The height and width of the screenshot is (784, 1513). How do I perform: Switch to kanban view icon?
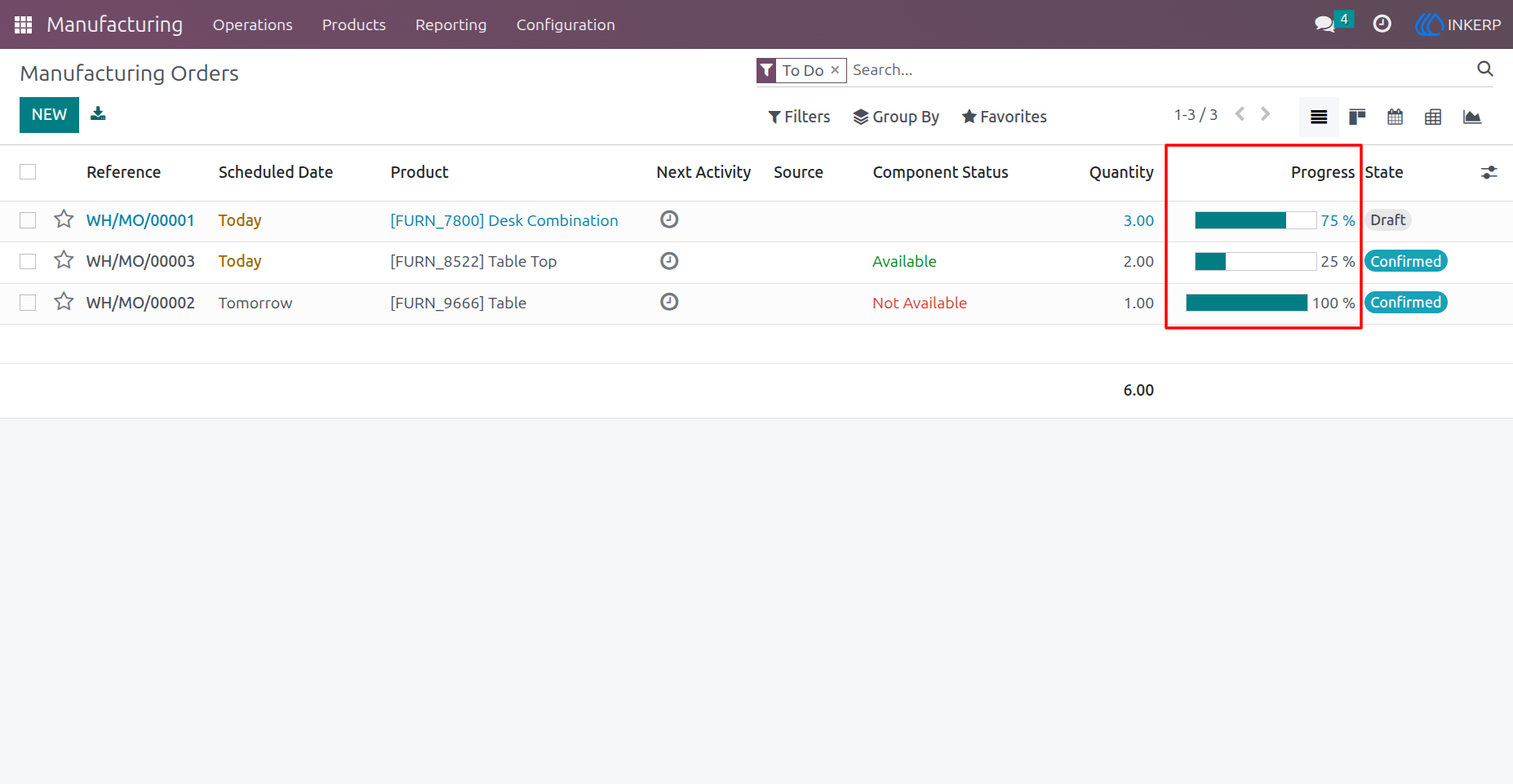(x=1357, y=117)
